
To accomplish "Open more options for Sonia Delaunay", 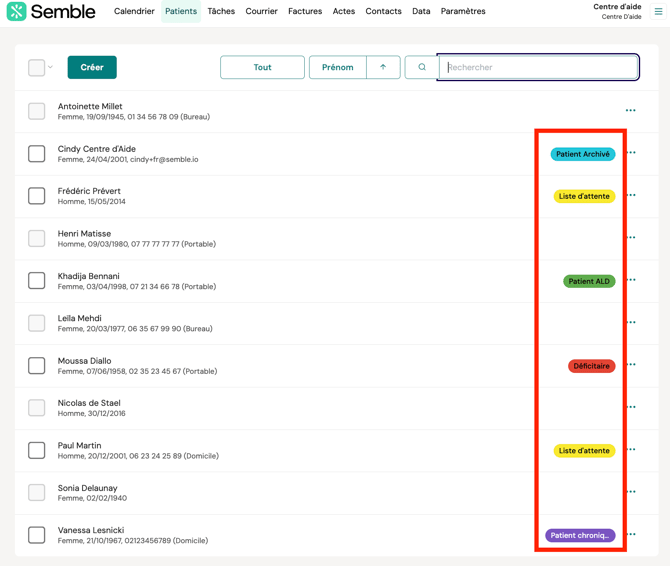I will (x=631, y=492).
